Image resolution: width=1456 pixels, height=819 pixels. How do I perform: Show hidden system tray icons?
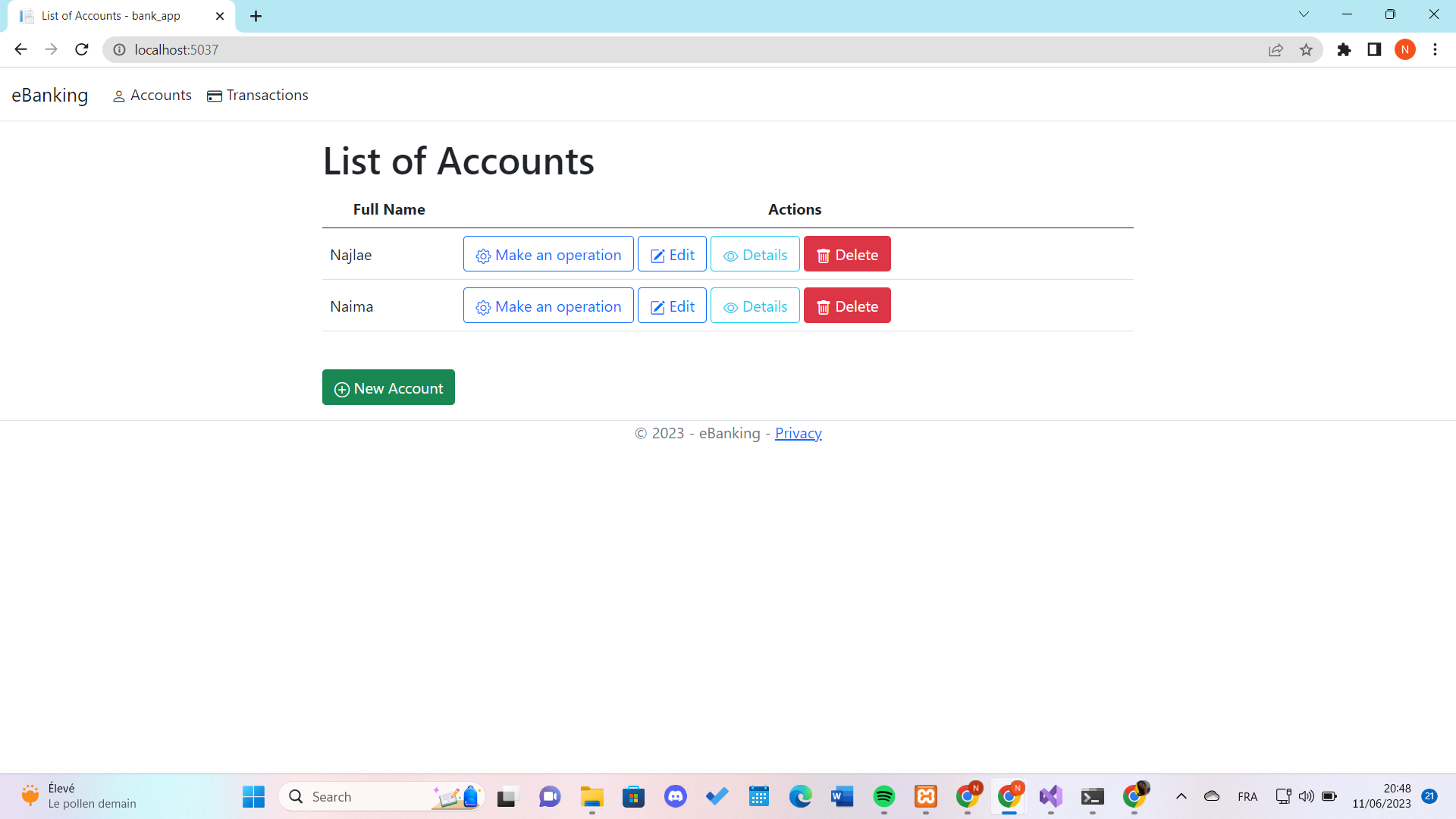click(1181, 796)
